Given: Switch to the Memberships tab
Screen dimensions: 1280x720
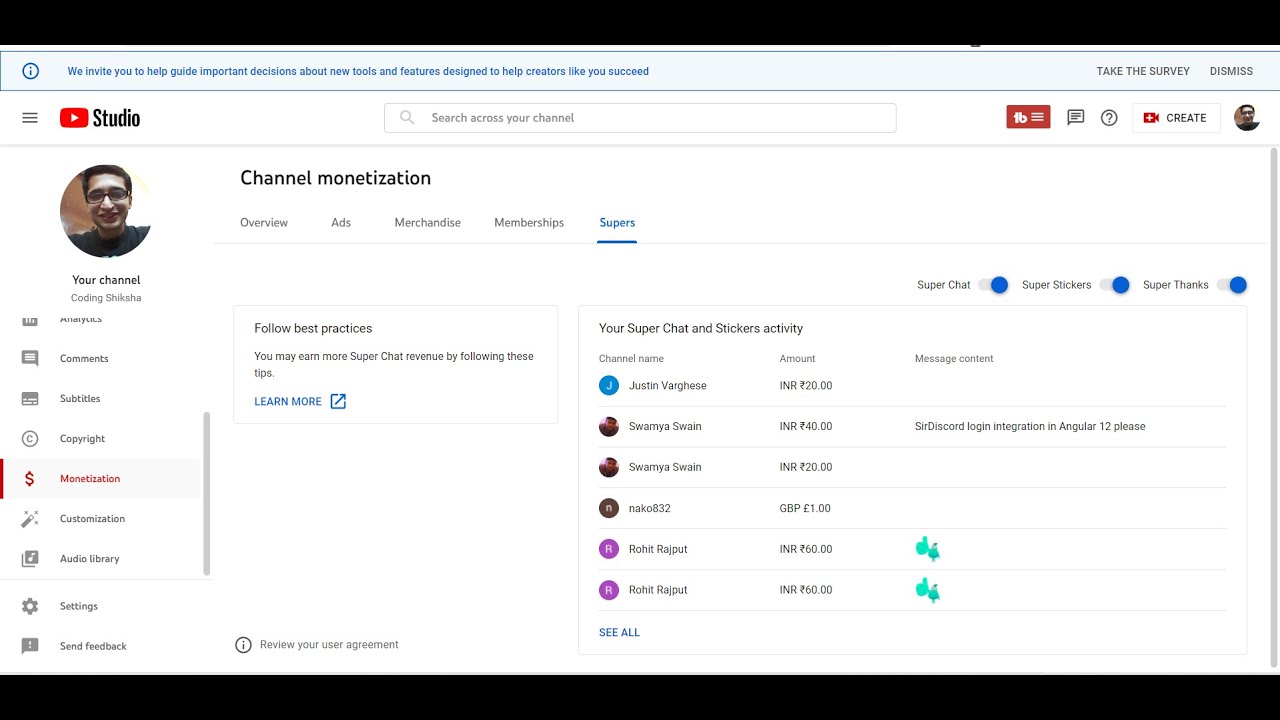Looking at the screenshot, I should click(x=529, y=223).
